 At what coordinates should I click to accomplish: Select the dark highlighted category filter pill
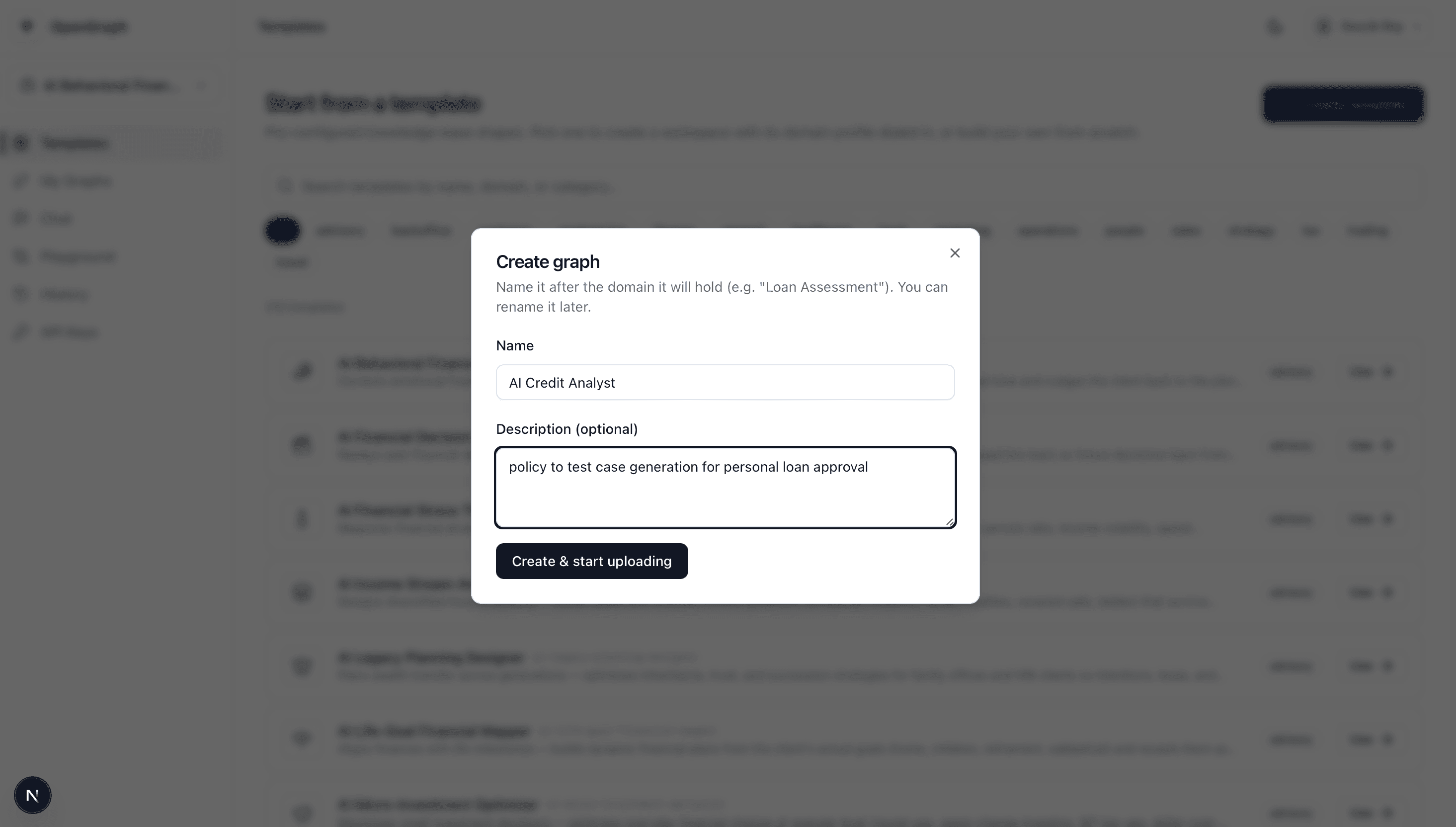[x=282, y=231]
